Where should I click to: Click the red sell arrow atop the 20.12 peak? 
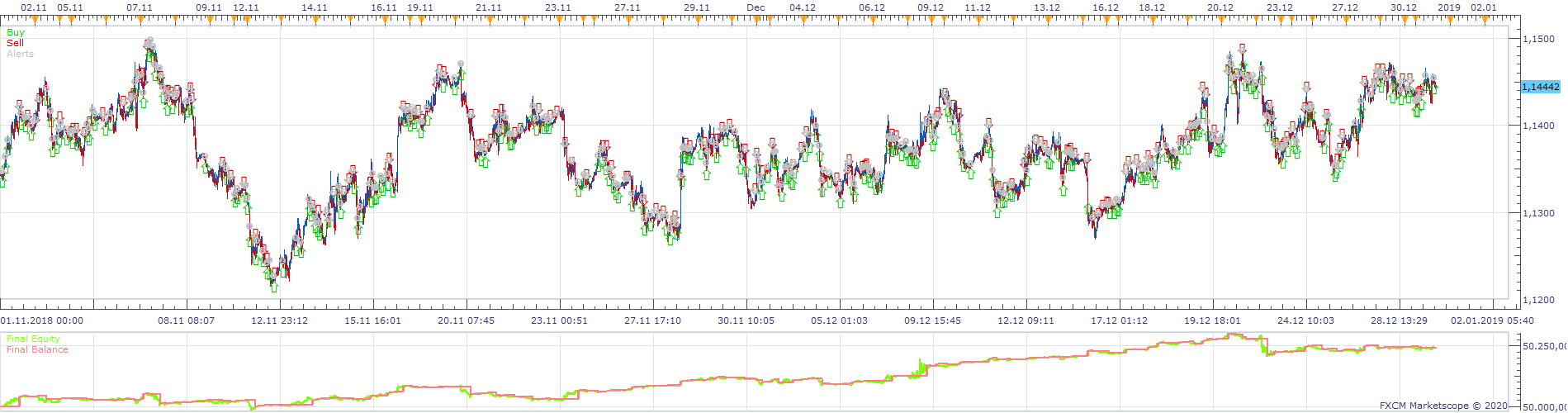[x=1242, y=49]
